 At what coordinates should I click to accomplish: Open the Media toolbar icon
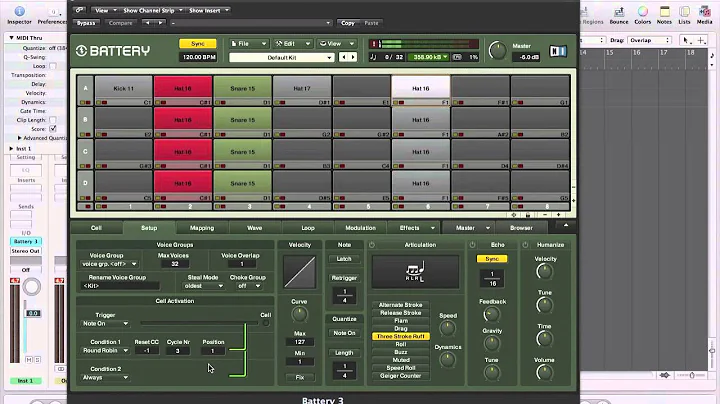(x=704, y=11)
